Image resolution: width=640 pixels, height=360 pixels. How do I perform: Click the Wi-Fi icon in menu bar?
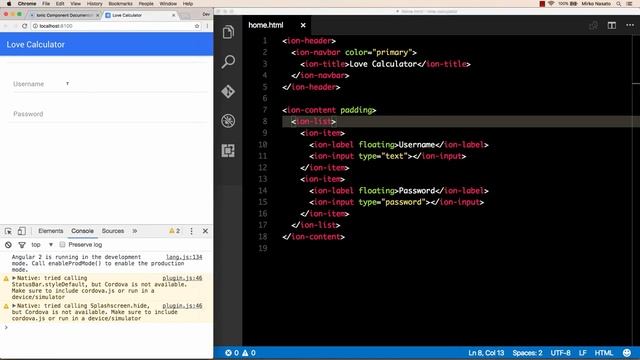click(551, 4)
